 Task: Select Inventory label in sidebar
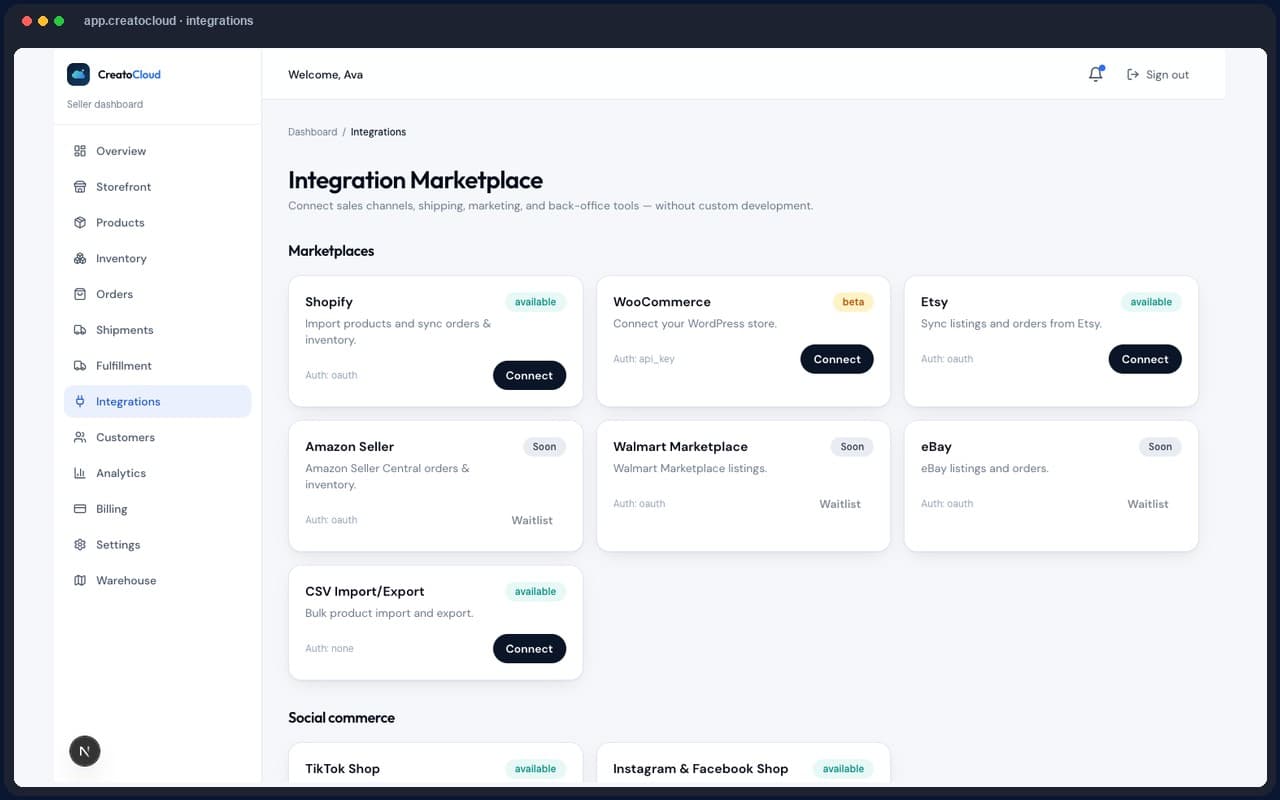pos(121,258)
